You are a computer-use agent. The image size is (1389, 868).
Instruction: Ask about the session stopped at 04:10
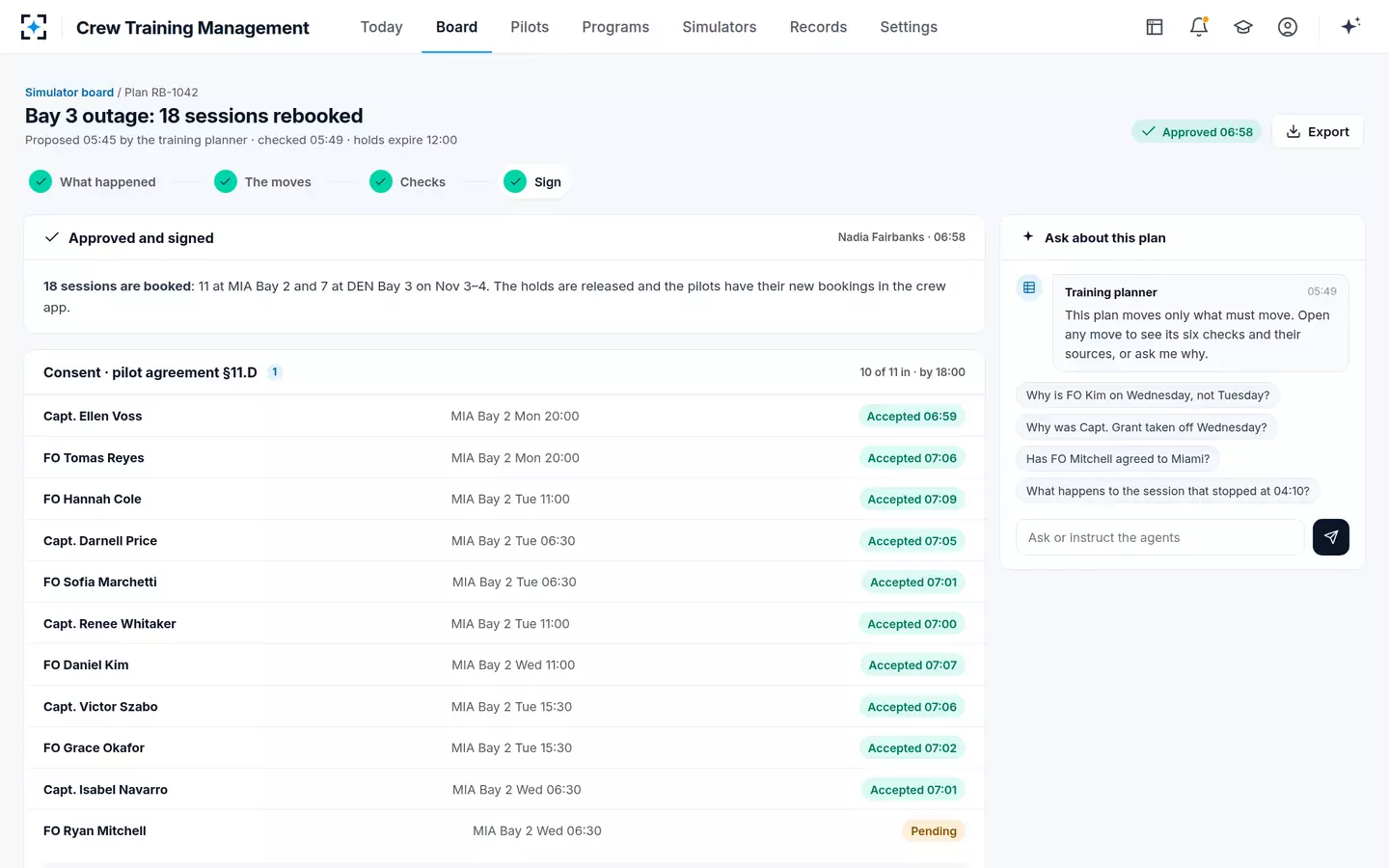tap(1168, 491)
